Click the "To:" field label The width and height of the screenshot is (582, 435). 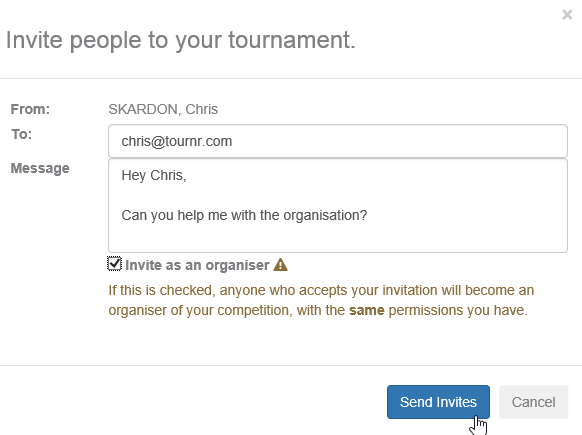[x=22, y=134]
